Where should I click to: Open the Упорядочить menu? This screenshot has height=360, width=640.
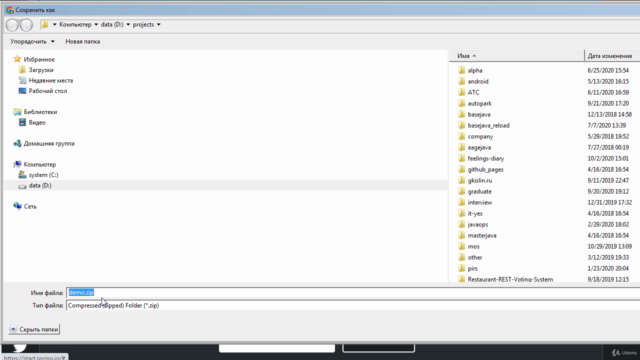(x=32, y=41)
